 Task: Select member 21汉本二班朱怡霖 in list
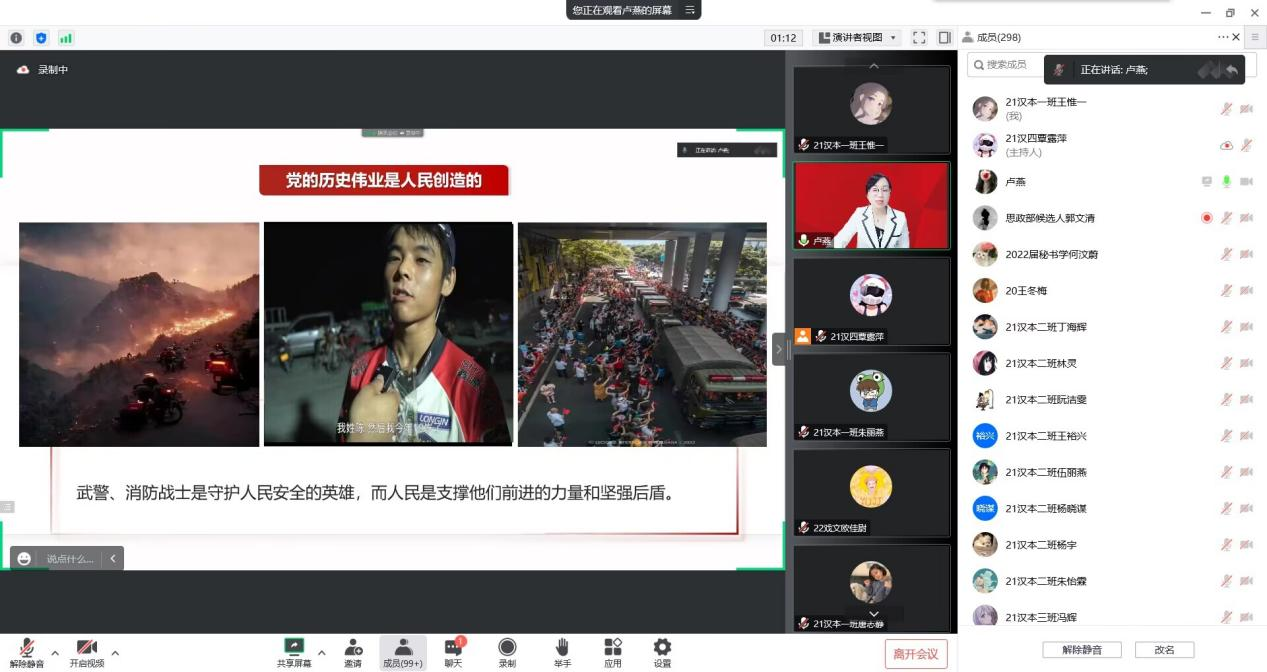click(1112, 581)
